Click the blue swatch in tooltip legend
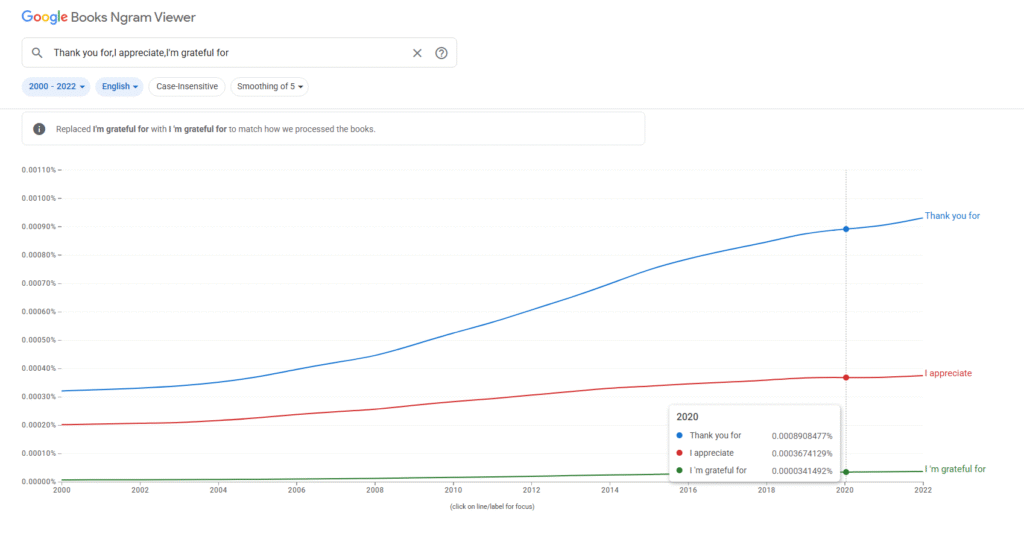This screenshot has width=1024, height=536. tap(679, 435)
